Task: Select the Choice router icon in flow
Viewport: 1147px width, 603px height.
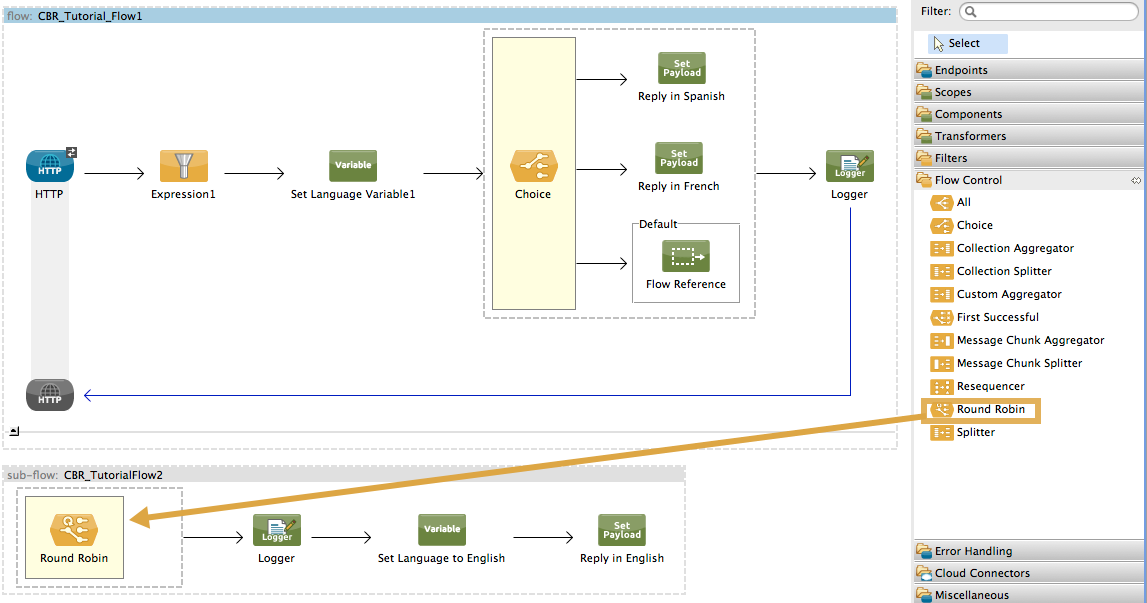Action: [533, 166]
